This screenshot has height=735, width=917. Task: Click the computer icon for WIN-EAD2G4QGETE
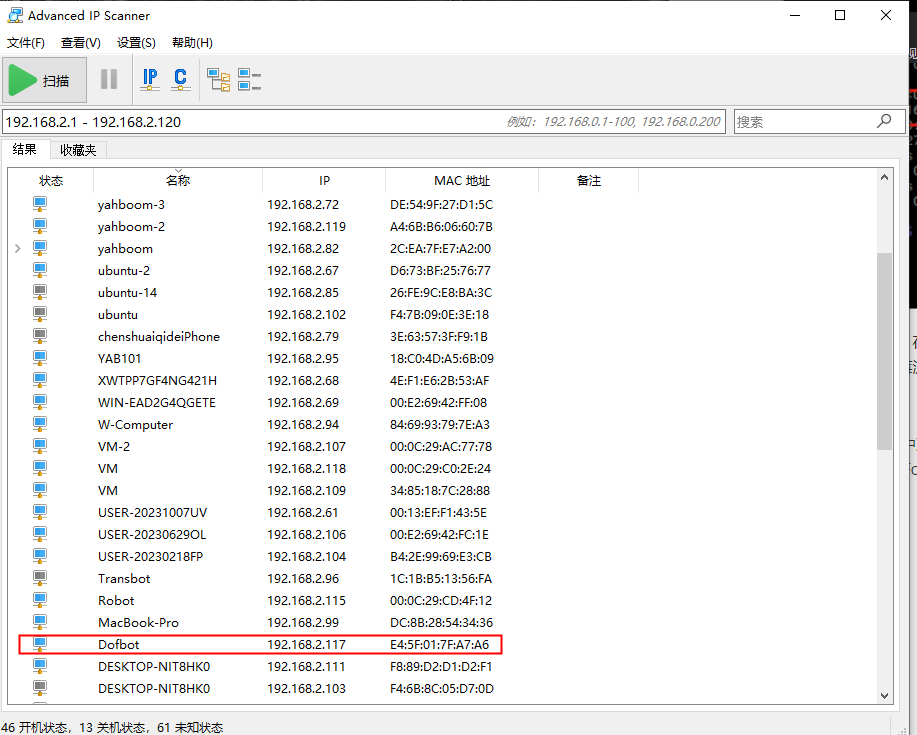coord(40,402)
